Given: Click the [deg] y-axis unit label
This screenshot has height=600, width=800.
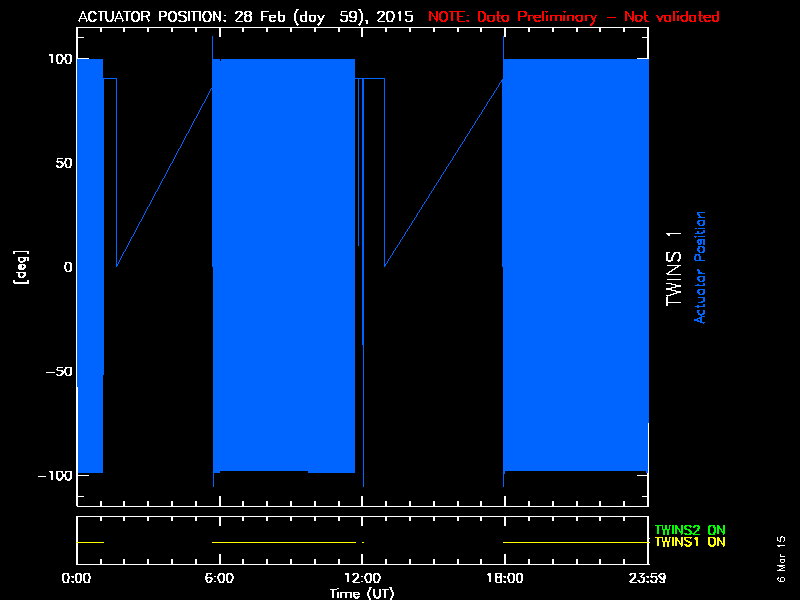Looking at the screenshot, I should click(x=19, y=267).
